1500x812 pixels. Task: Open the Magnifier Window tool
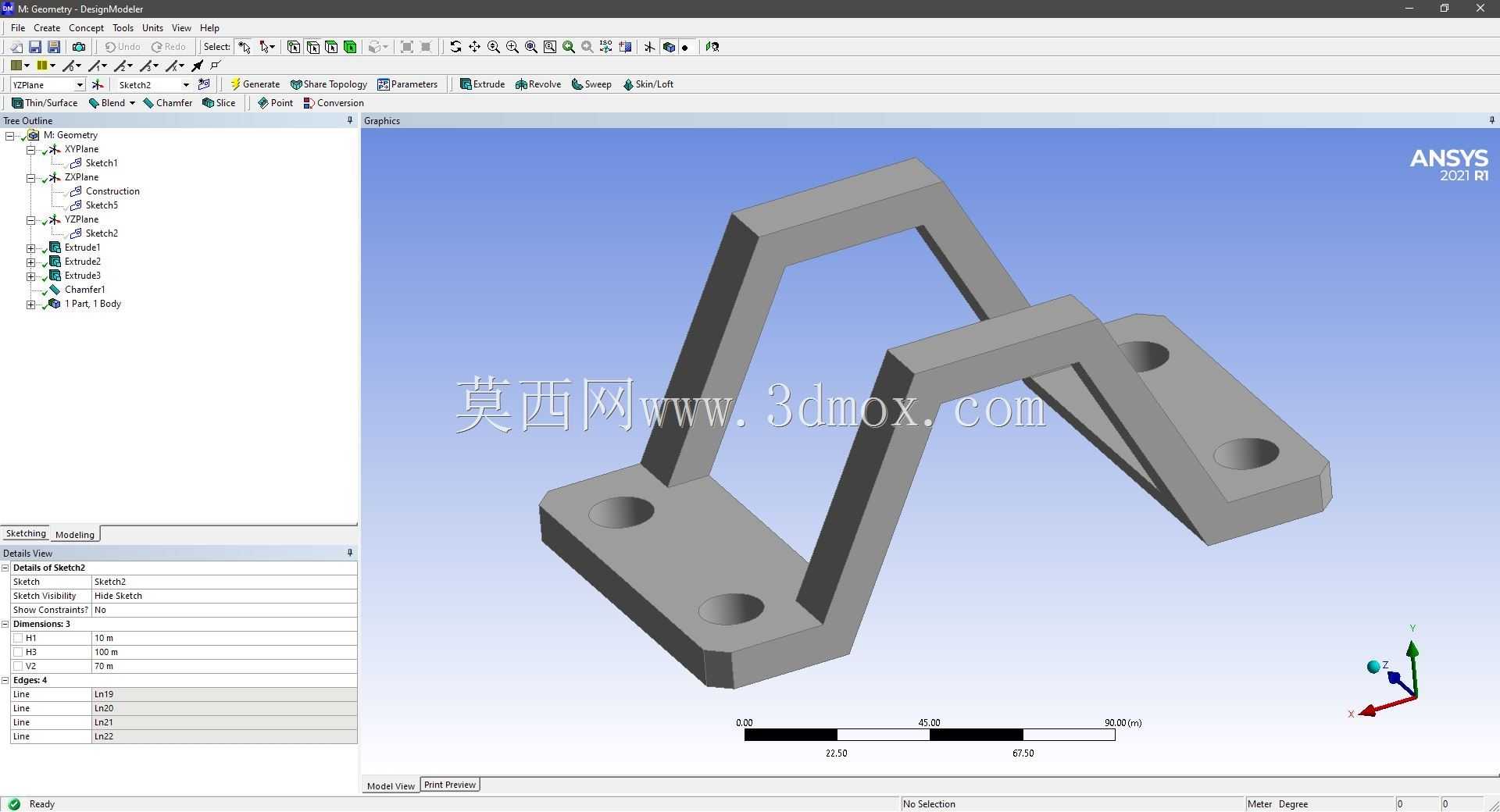point(549,47)
